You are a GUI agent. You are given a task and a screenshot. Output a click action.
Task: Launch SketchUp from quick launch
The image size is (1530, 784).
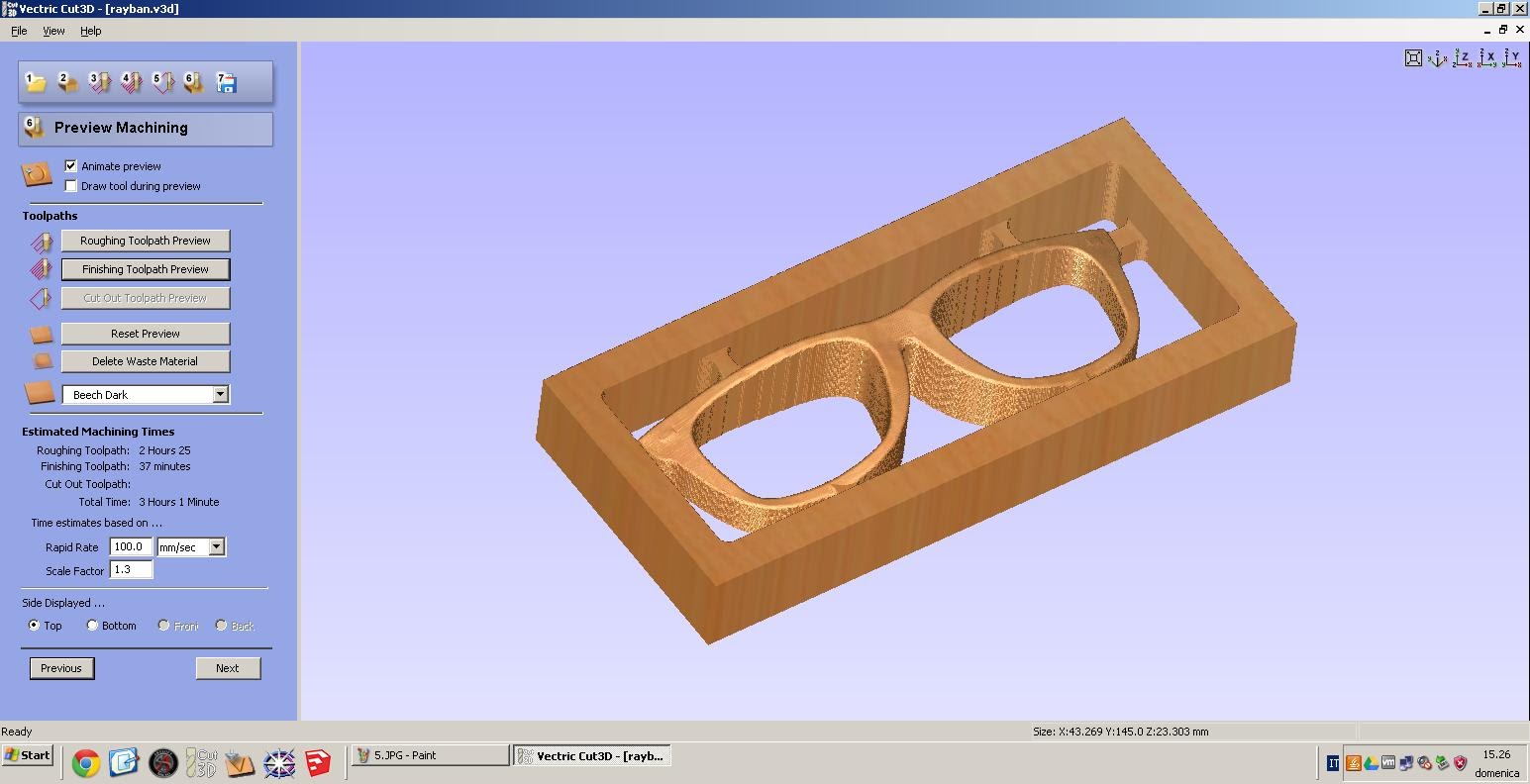coord(317,763)
